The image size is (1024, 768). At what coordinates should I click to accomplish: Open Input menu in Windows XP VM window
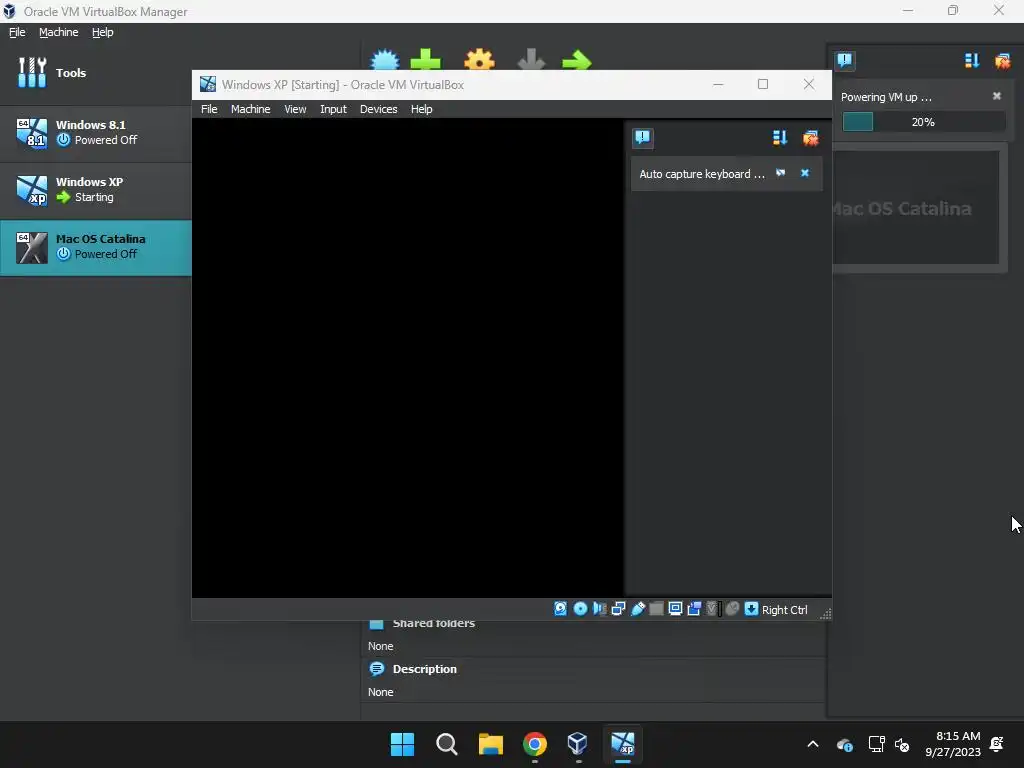coord(333,109)
